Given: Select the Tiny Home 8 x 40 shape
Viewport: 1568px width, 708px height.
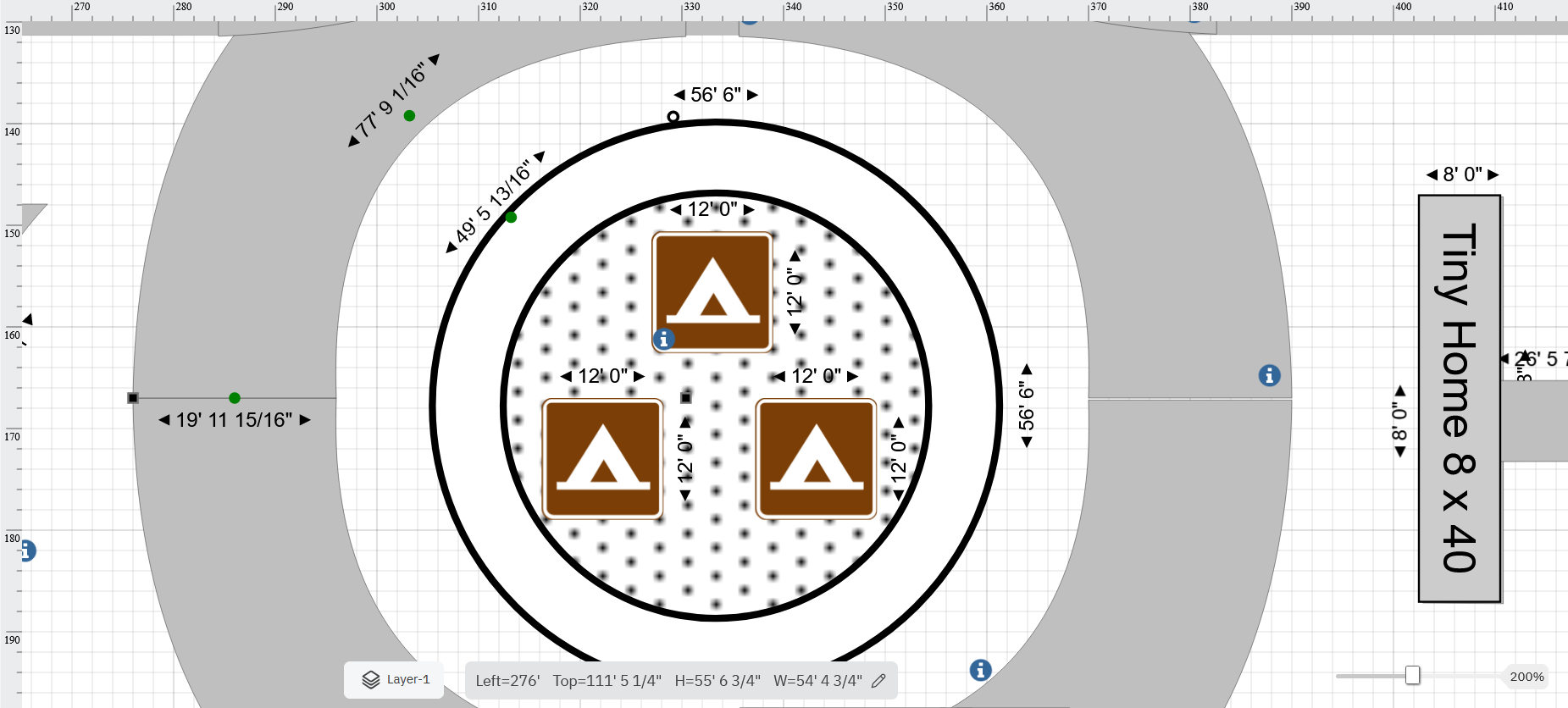Looking at the screenshot, I should (x=1460, y=398).
